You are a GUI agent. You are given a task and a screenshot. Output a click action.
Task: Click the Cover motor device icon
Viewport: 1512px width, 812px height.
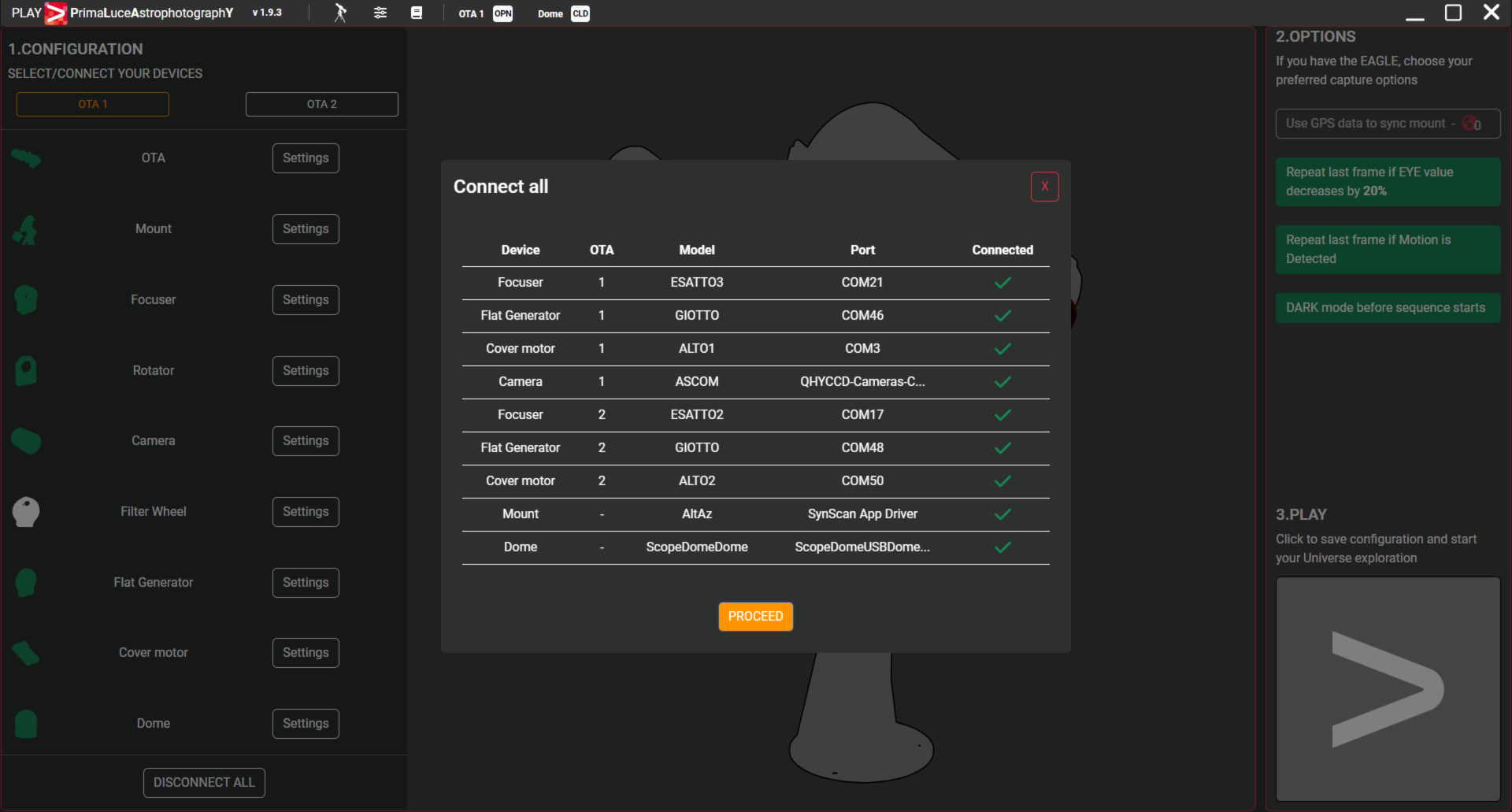click(x=26, y=653)
